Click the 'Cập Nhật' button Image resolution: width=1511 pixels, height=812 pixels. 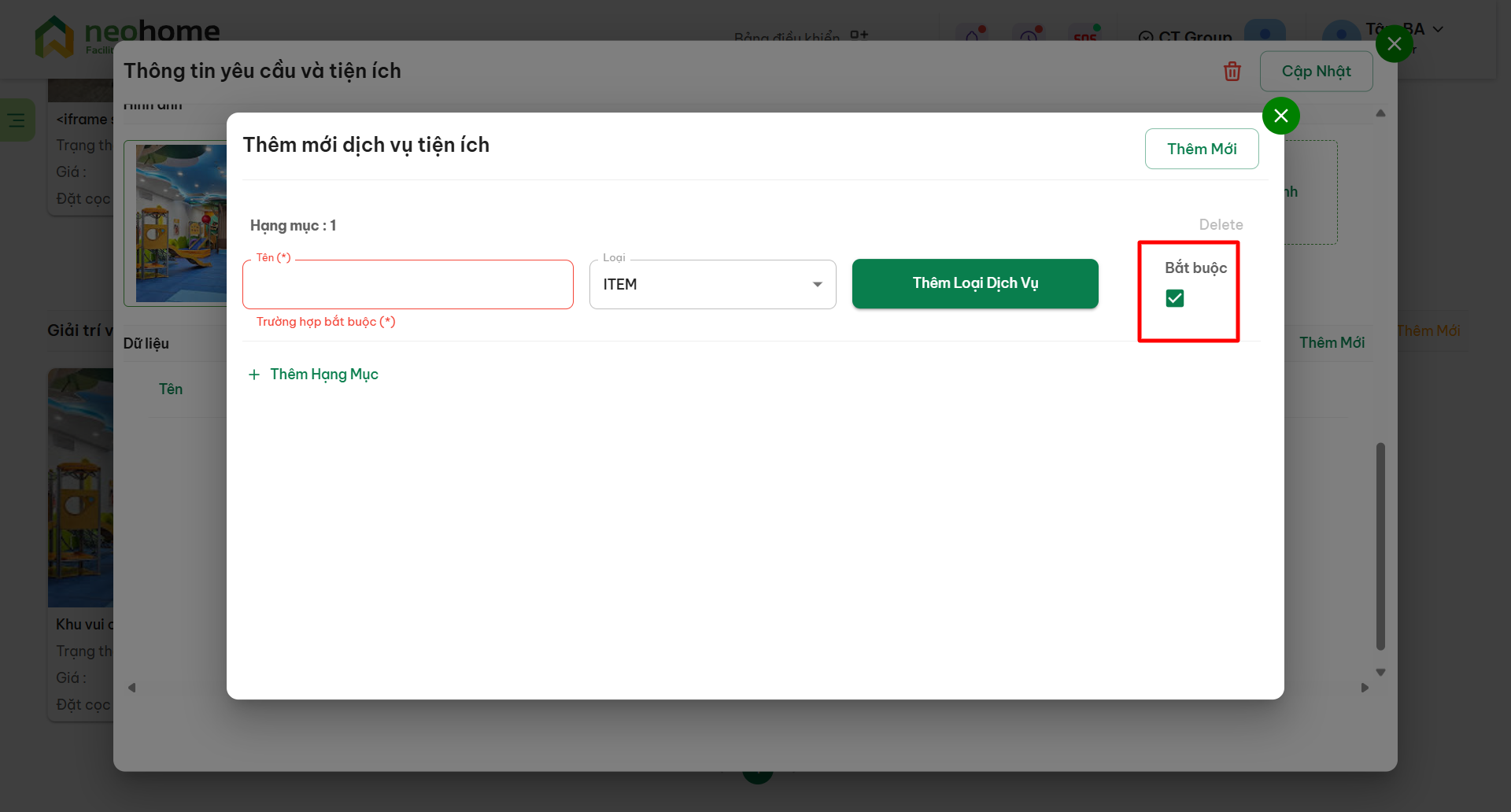pos(1316,72)
